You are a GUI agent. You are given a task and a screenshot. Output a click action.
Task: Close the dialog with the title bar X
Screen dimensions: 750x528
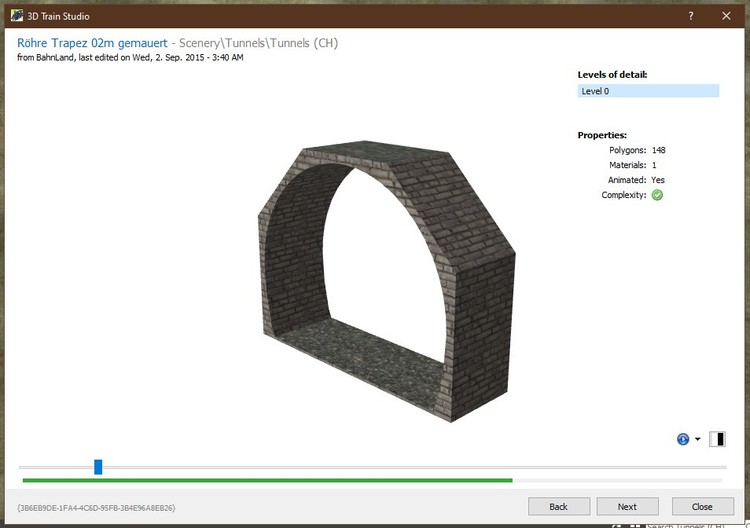pos(726,16)
